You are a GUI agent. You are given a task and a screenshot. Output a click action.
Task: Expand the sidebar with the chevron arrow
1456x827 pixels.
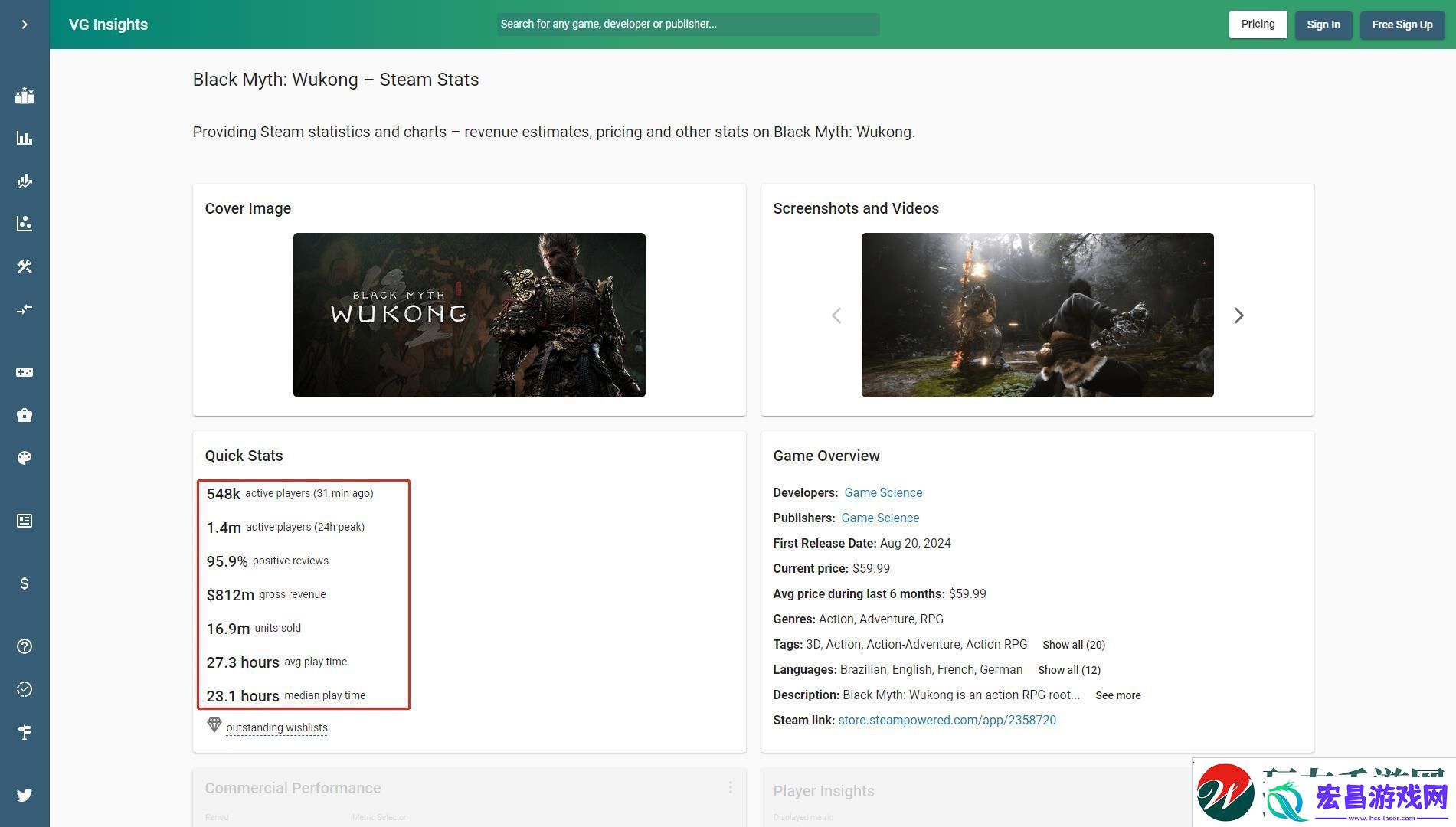25,25
